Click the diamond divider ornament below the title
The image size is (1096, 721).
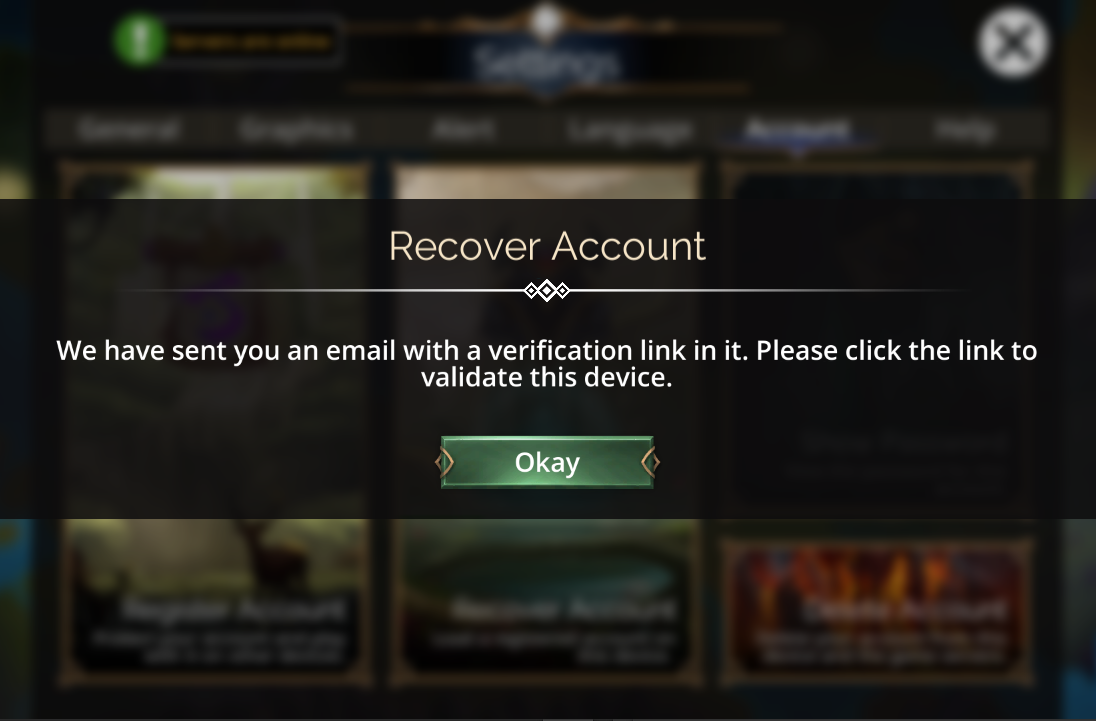[547, 290]
